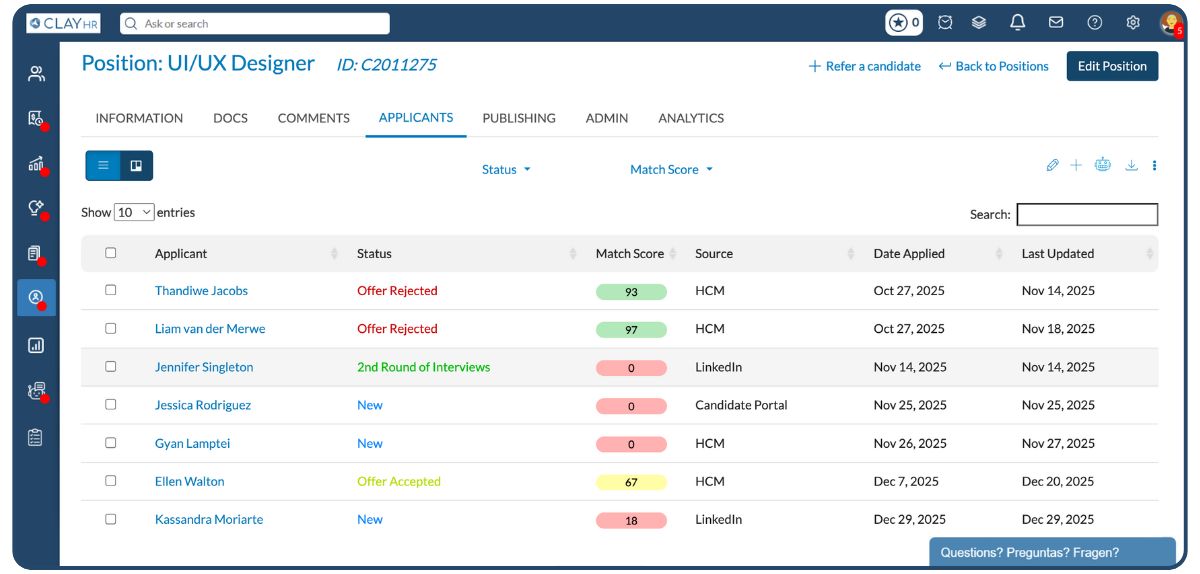
Task: Click the robot AI icon above table
Action: click(x=1103, y=165)
